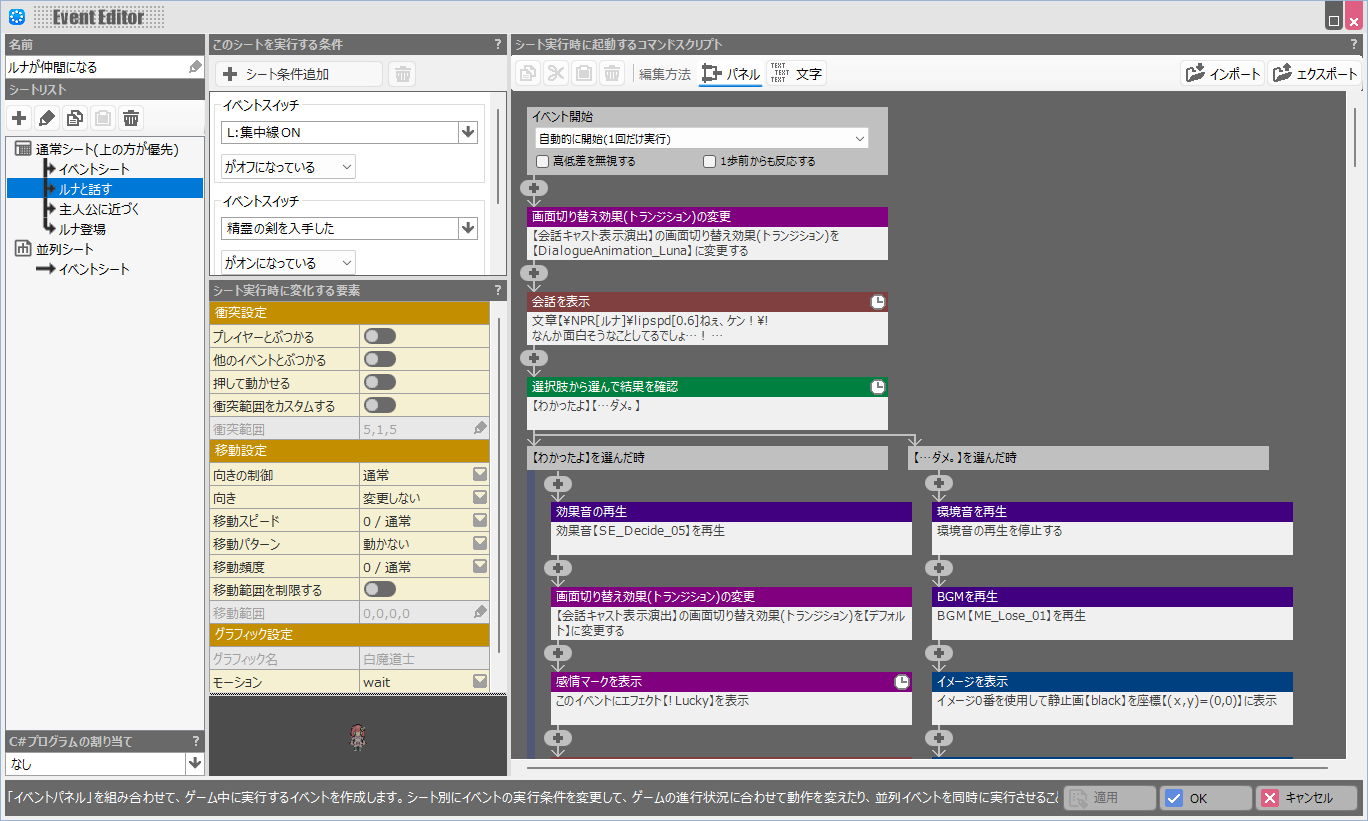
Task: Enable 高低差を無視する checkbox
Action: (543, 161)
